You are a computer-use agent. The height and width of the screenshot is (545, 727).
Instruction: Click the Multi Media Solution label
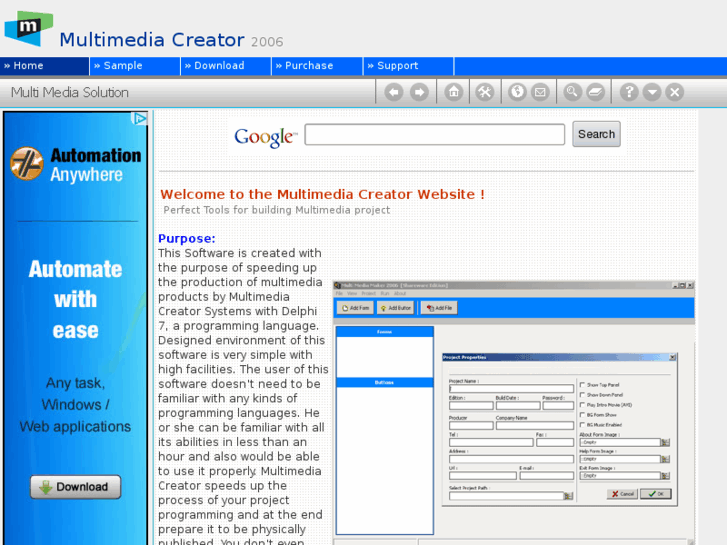[70, 93]
